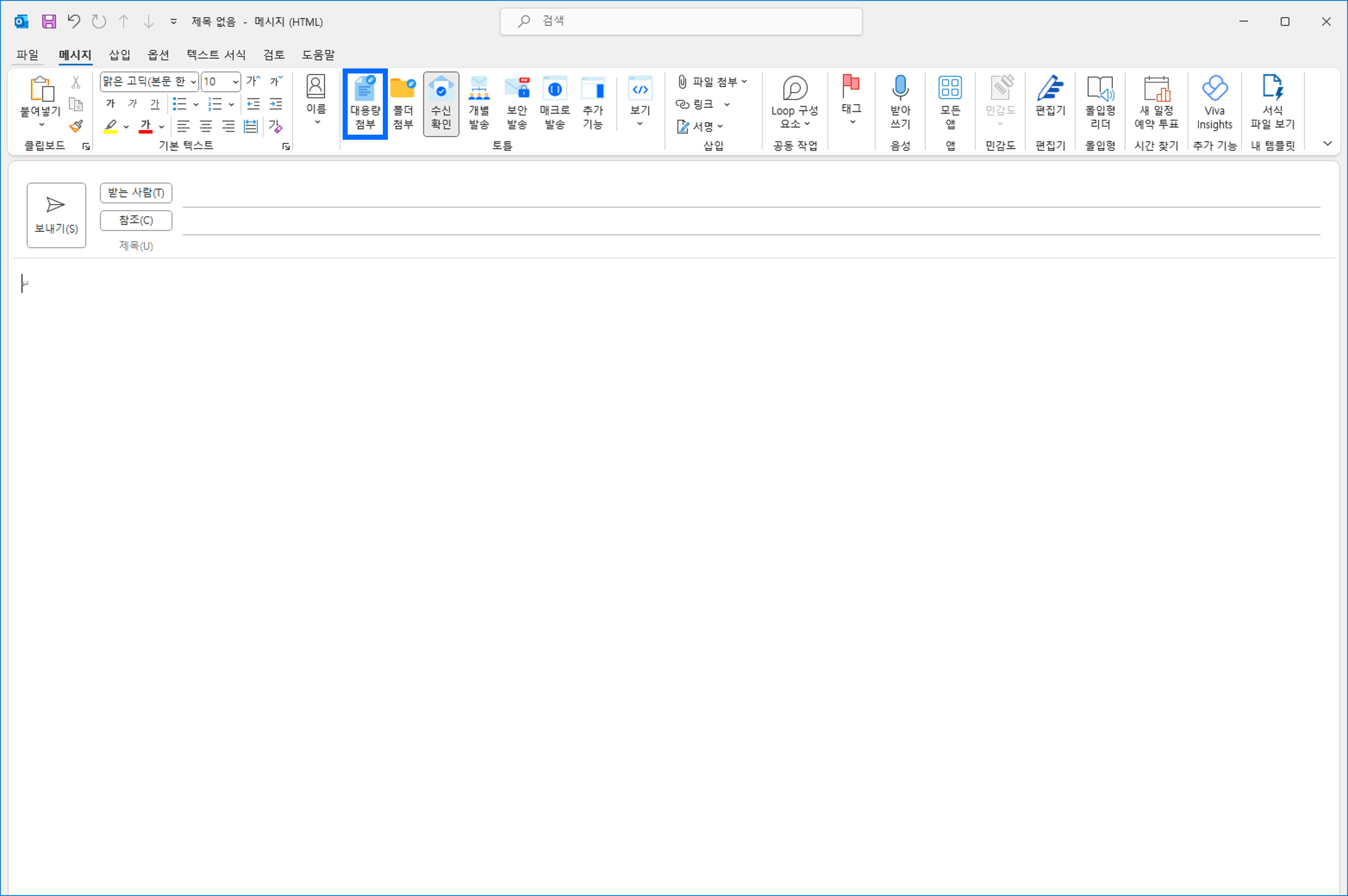Expand the 파일 첨부 attach file dropdown

[744, 82]
